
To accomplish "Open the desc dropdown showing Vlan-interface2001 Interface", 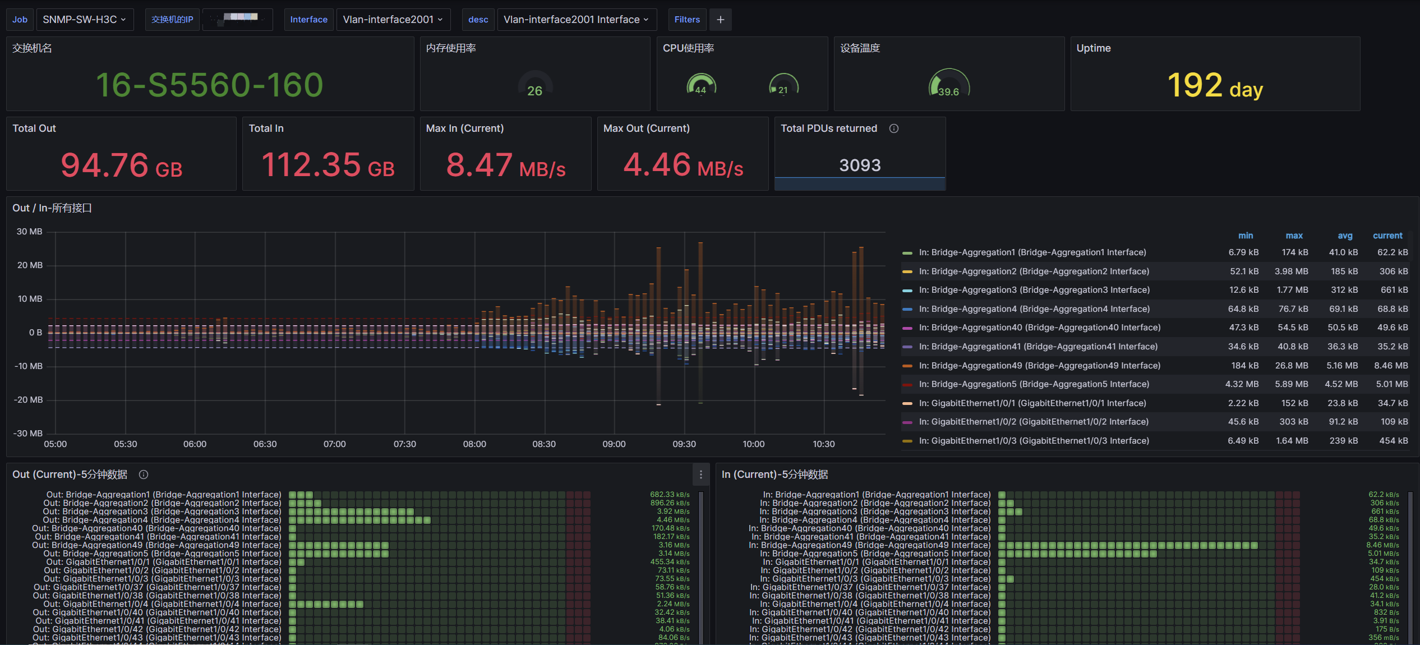I will pos(576,19).
